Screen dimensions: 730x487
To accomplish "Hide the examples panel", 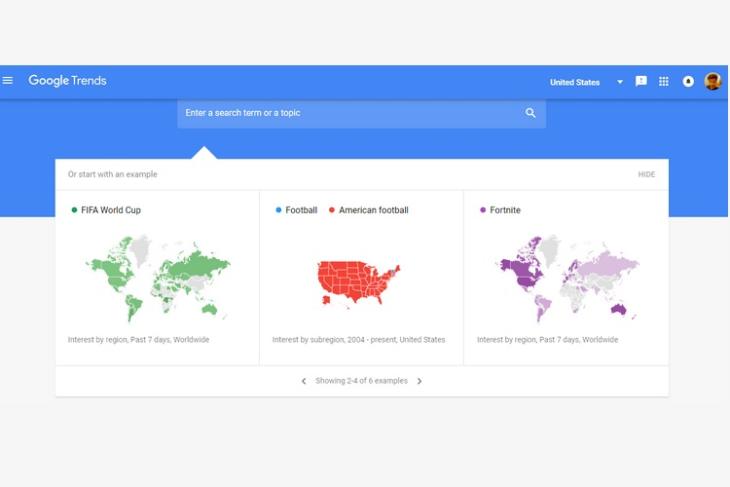I will [646, 174].
